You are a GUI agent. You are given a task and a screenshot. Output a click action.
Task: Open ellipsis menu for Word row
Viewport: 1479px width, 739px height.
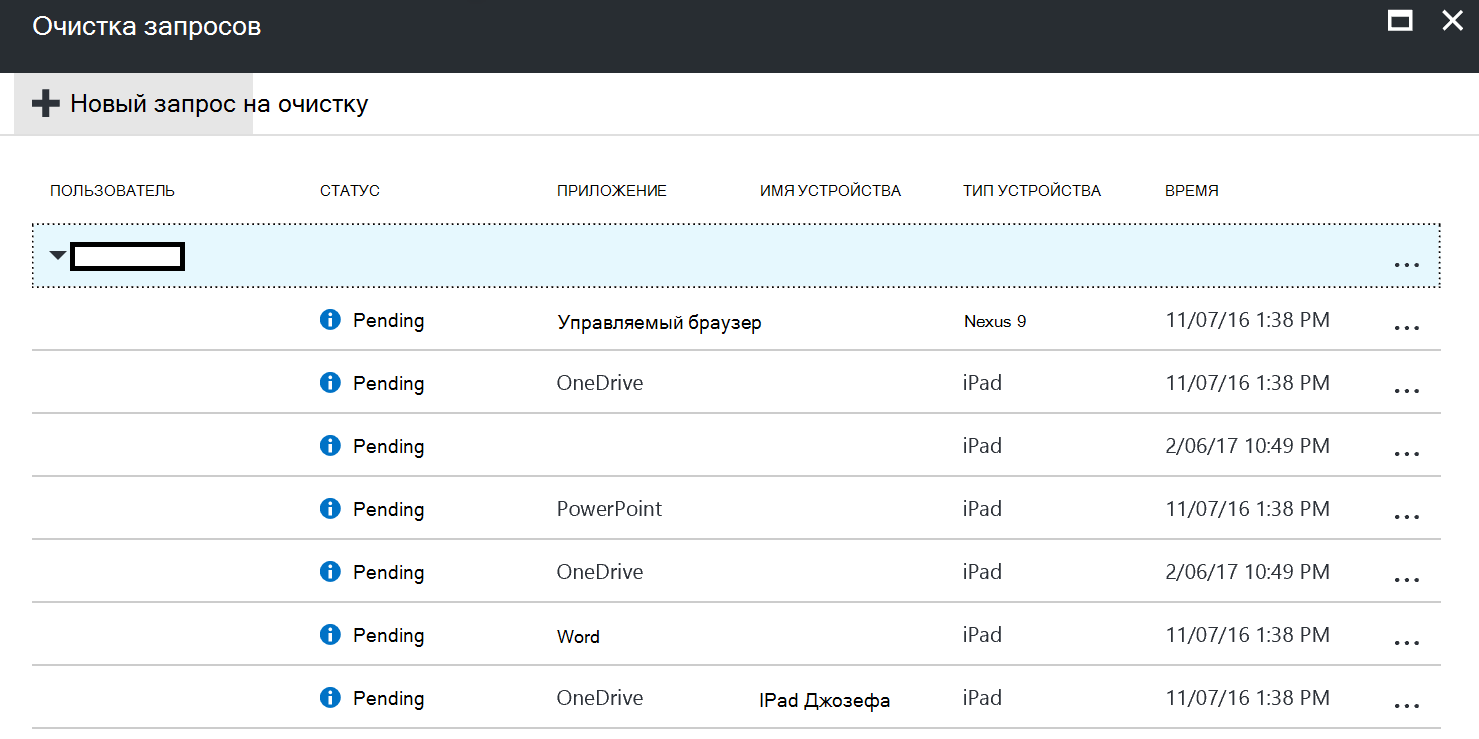1406,643
